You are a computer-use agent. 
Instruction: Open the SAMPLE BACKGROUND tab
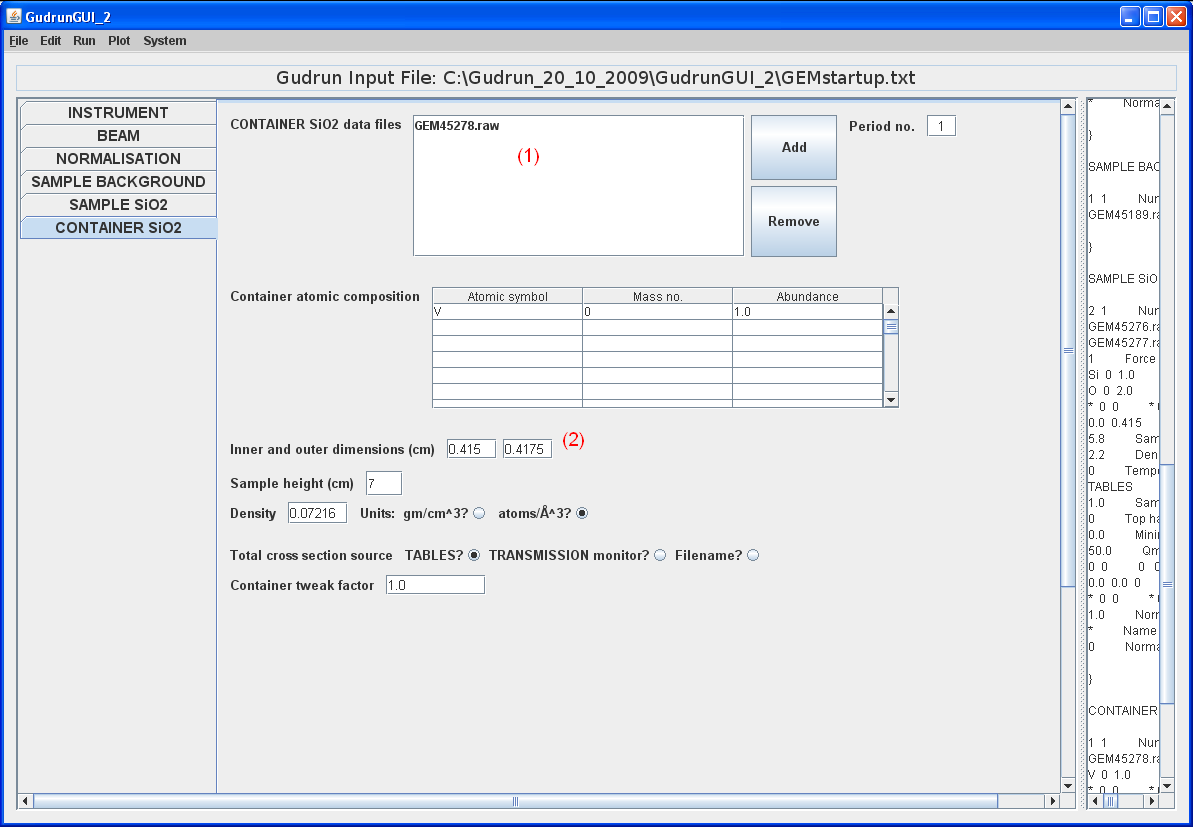[118, 182]
